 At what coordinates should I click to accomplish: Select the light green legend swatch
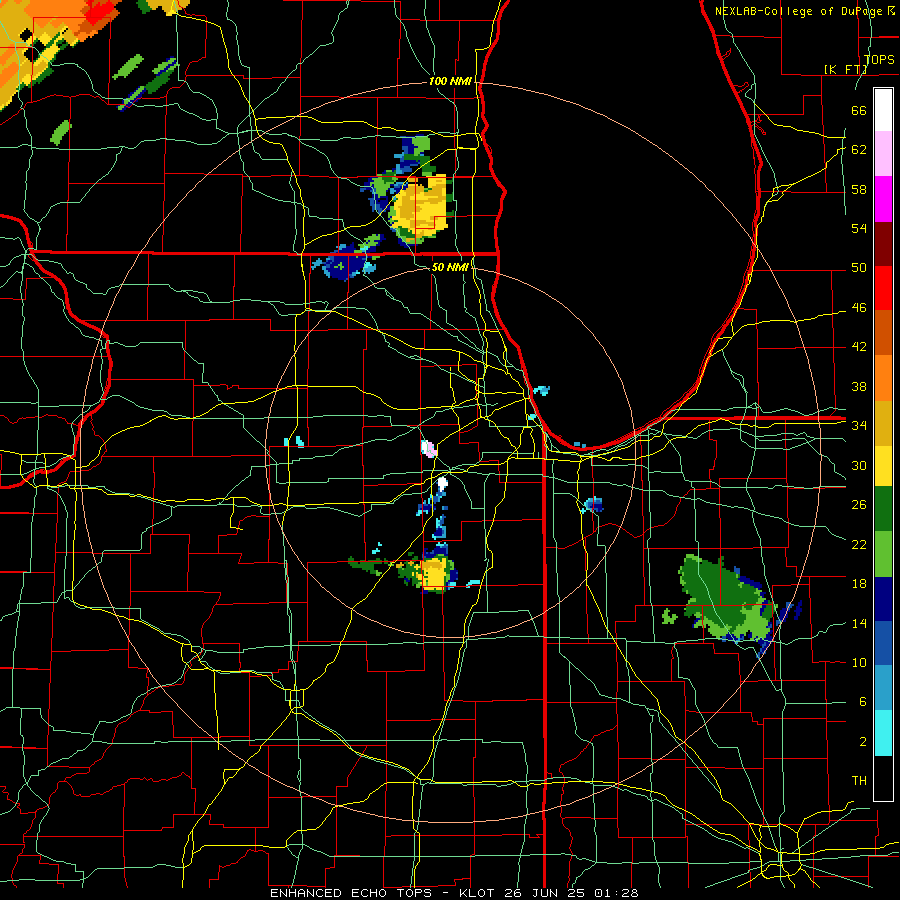[883, 554]
